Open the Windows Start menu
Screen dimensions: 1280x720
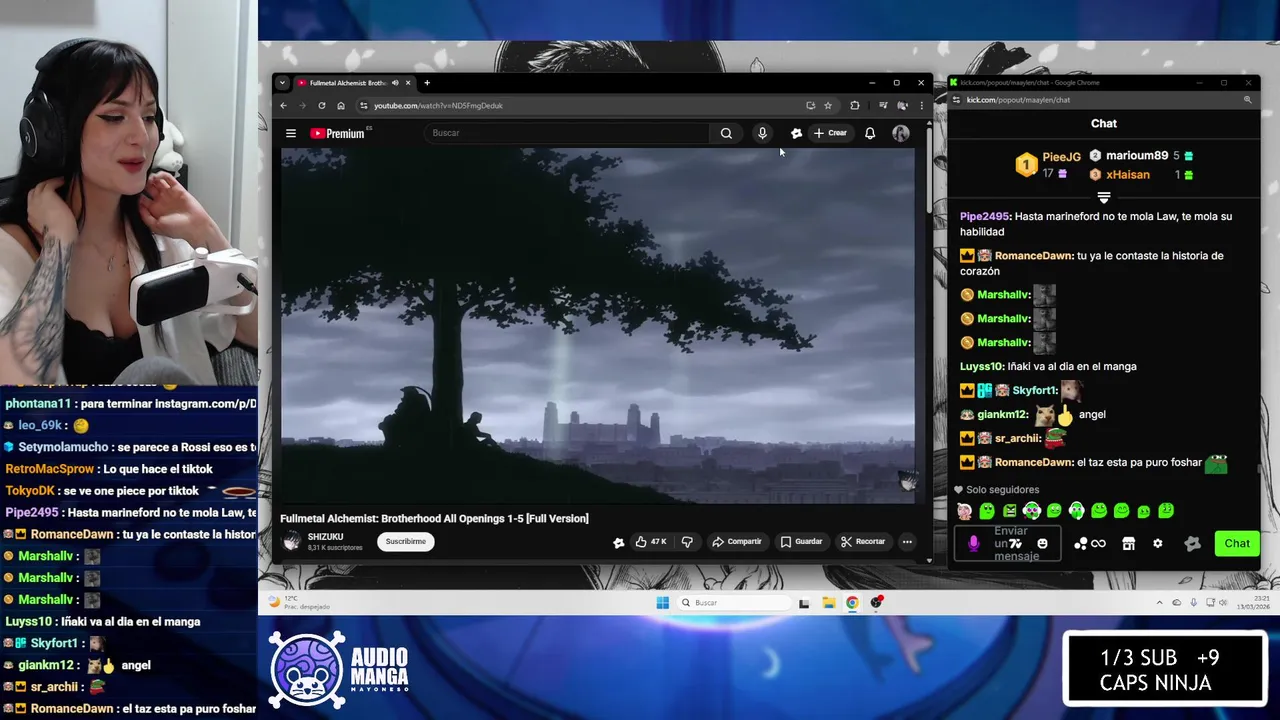(662, 602)
